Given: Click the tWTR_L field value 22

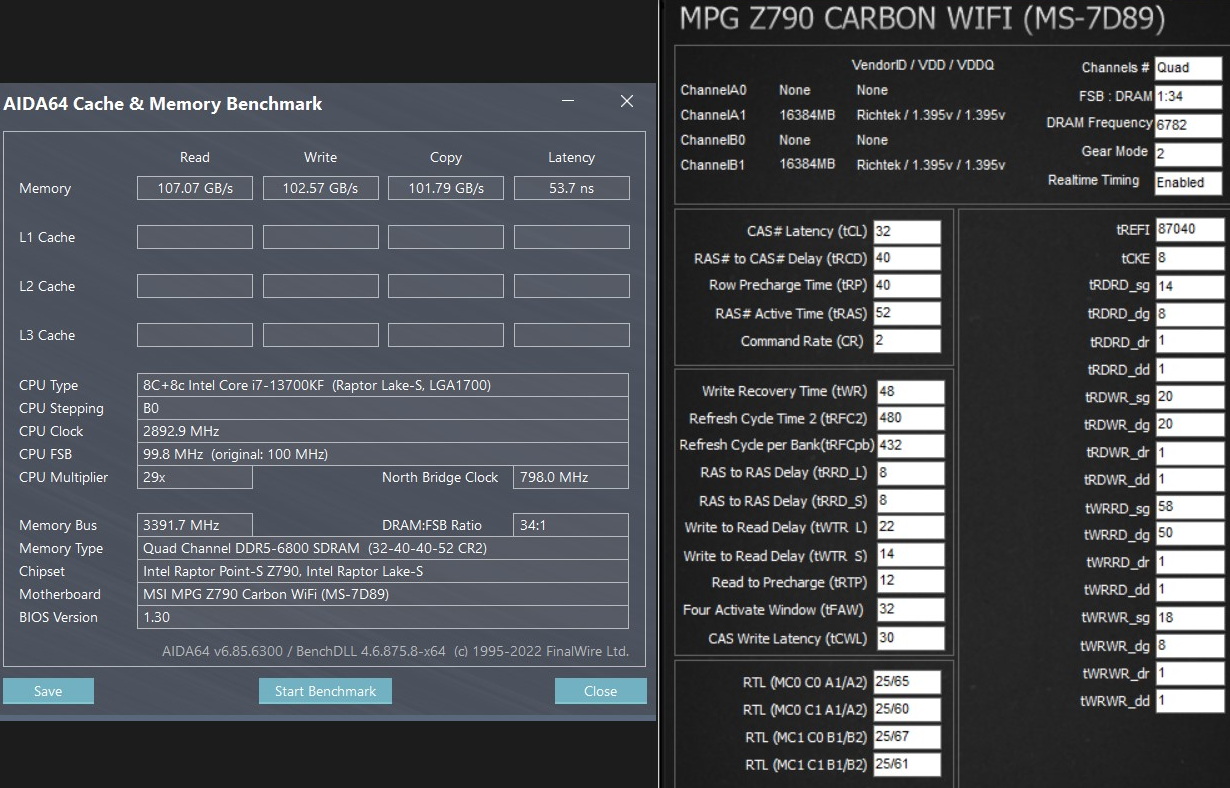Looking at the screenshot, I should pos(911,527).
